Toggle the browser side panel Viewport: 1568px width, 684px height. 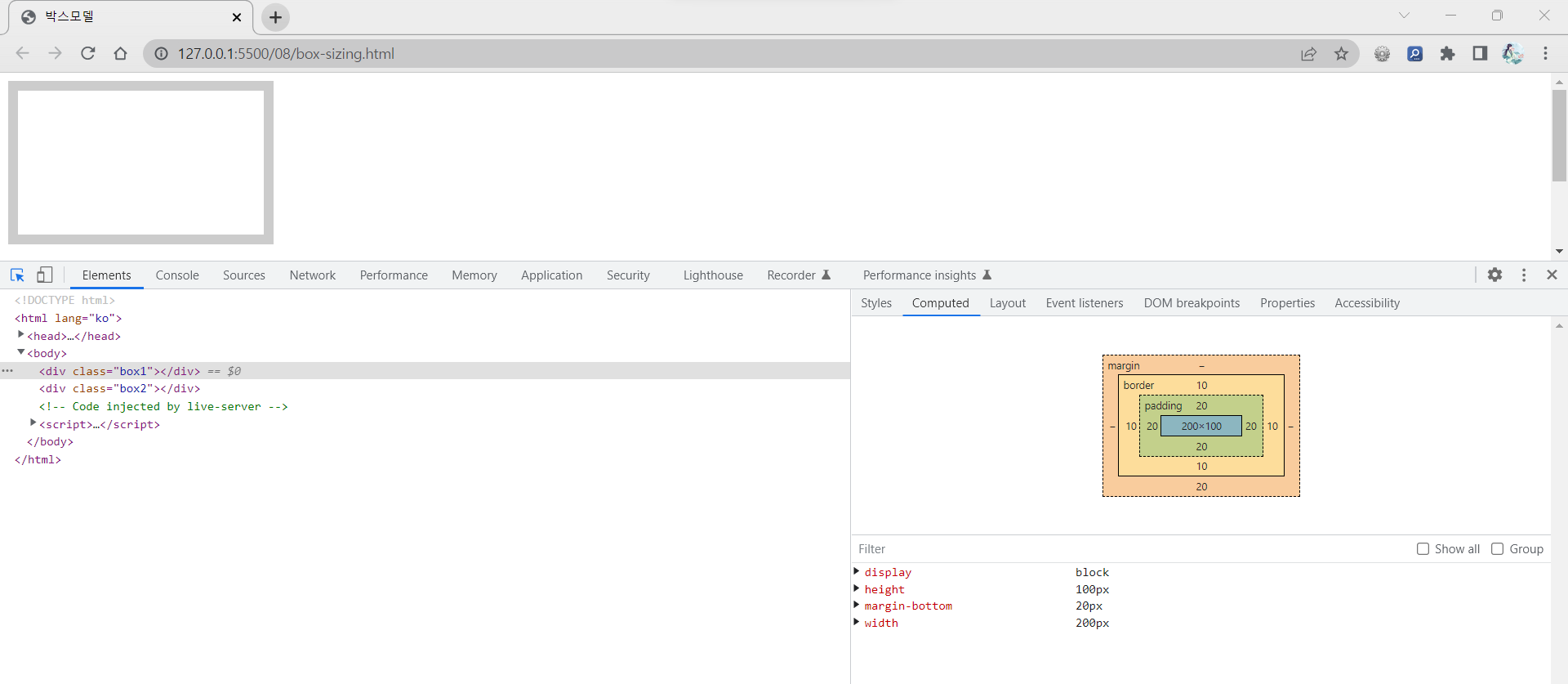tap(1480, 53)
